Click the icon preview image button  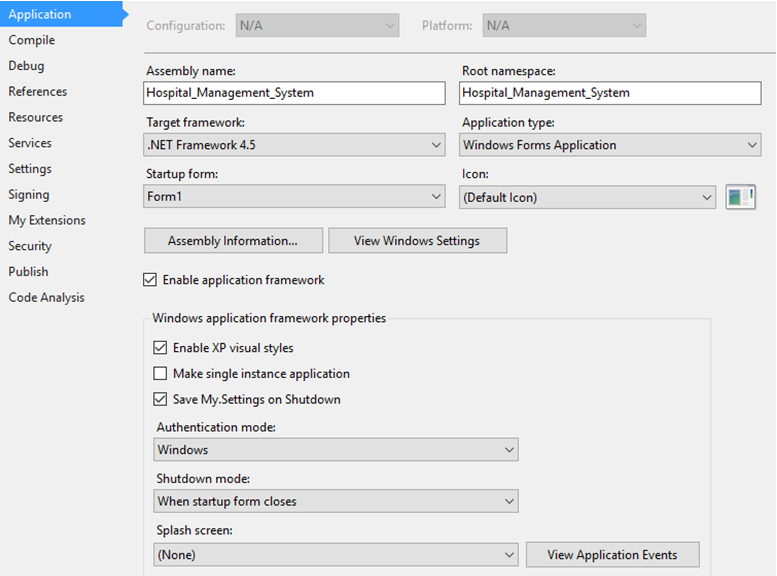(740, 197)
